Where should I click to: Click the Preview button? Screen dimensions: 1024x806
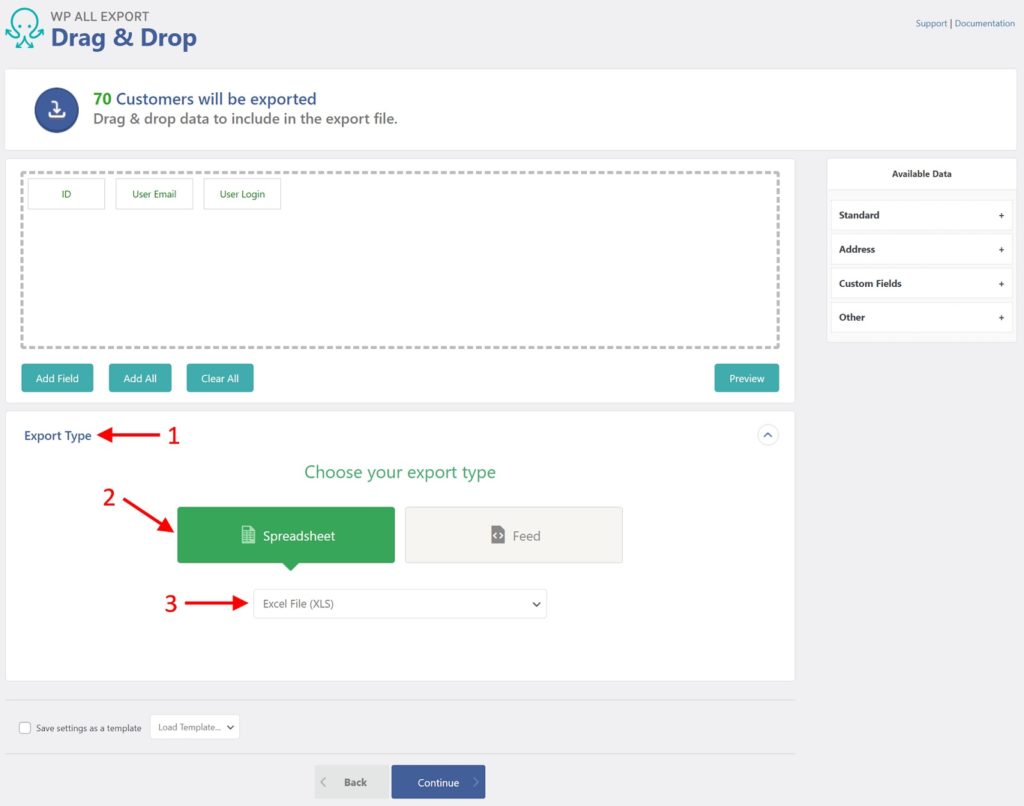click(746, 378)
